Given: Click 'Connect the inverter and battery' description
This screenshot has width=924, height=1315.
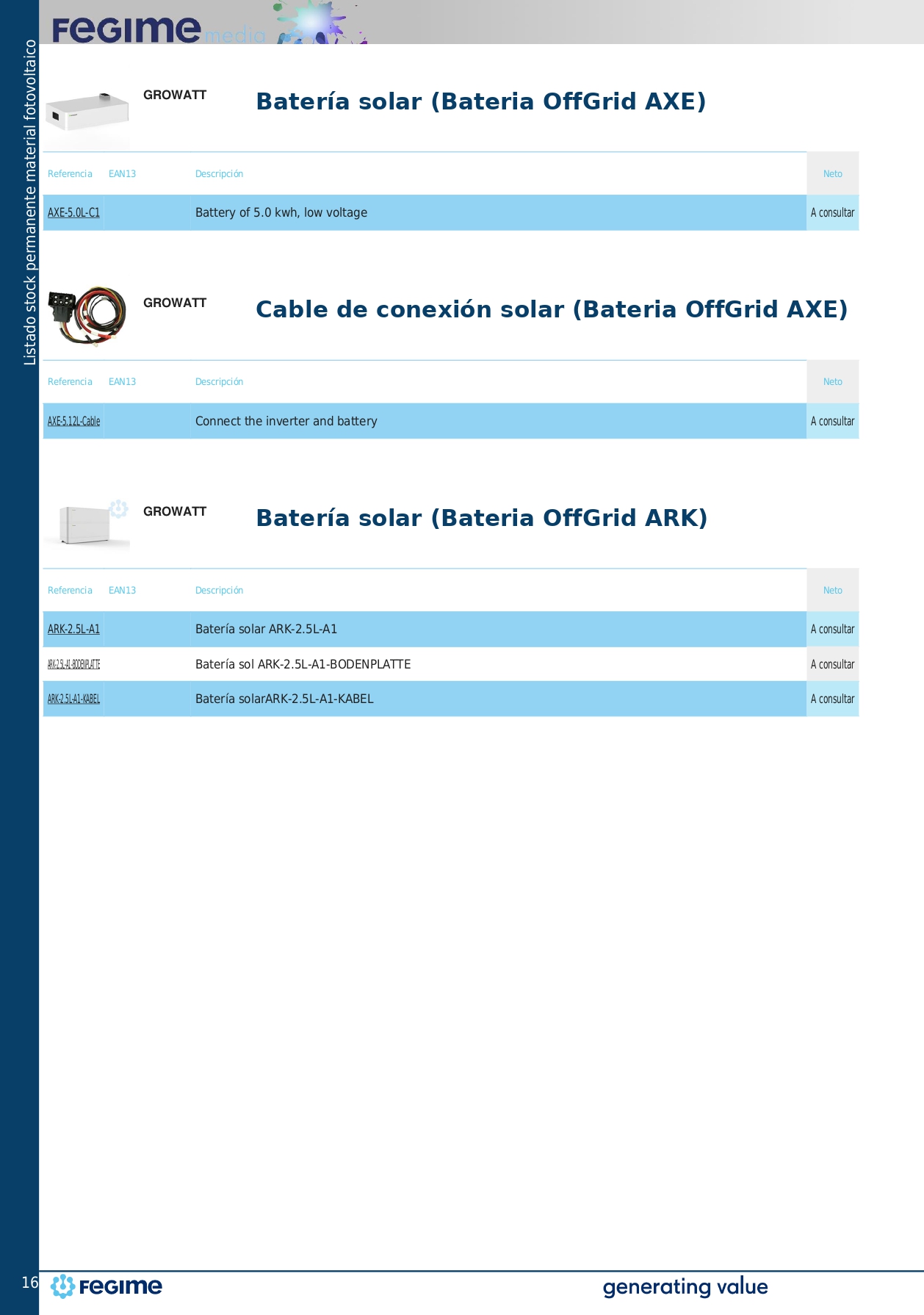Looking at the screenshot, I should tap(286, 422).
